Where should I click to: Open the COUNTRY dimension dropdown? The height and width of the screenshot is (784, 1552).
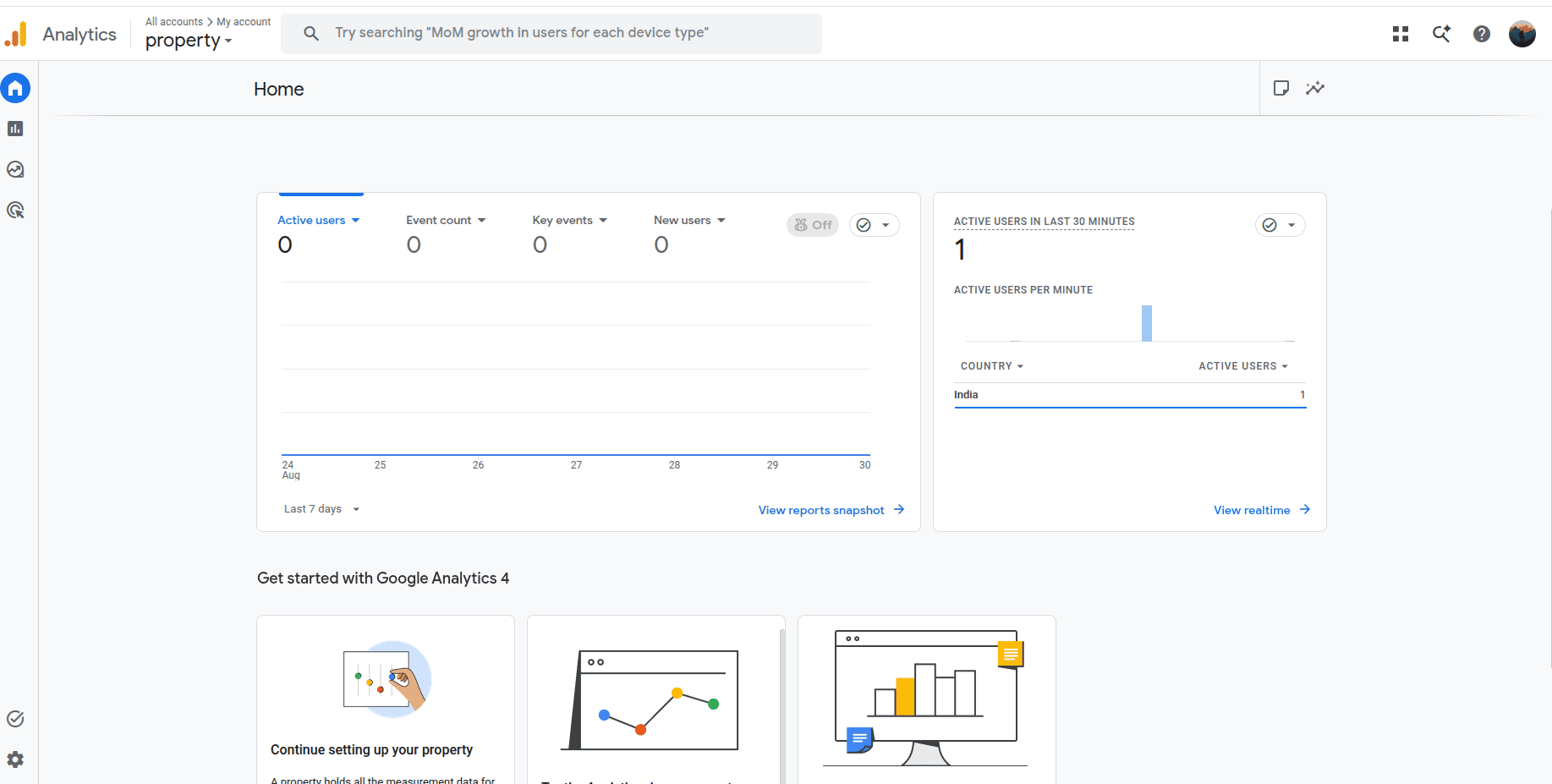(x=992, y=366)
